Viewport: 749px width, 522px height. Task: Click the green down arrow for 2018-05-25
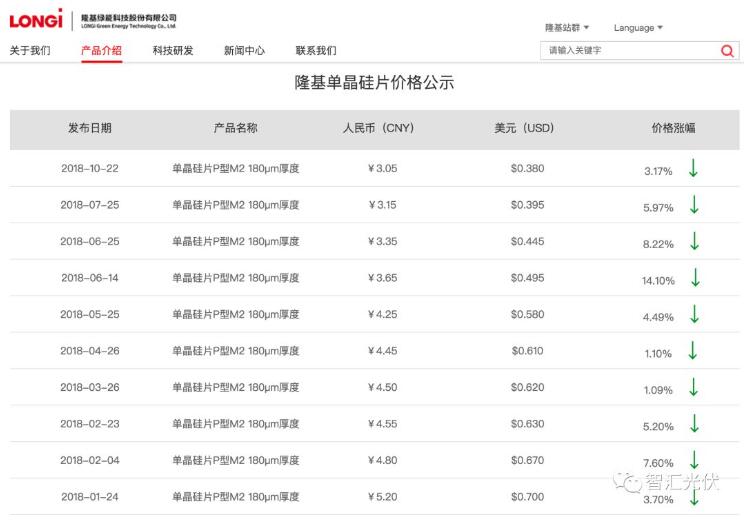(x=694, y=314)
